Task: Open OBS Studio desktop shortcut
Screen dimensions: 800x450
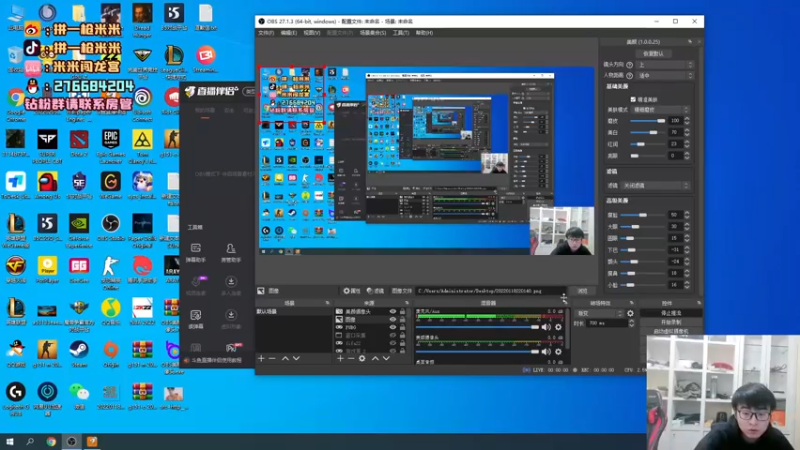Action: tap(111, 228)
